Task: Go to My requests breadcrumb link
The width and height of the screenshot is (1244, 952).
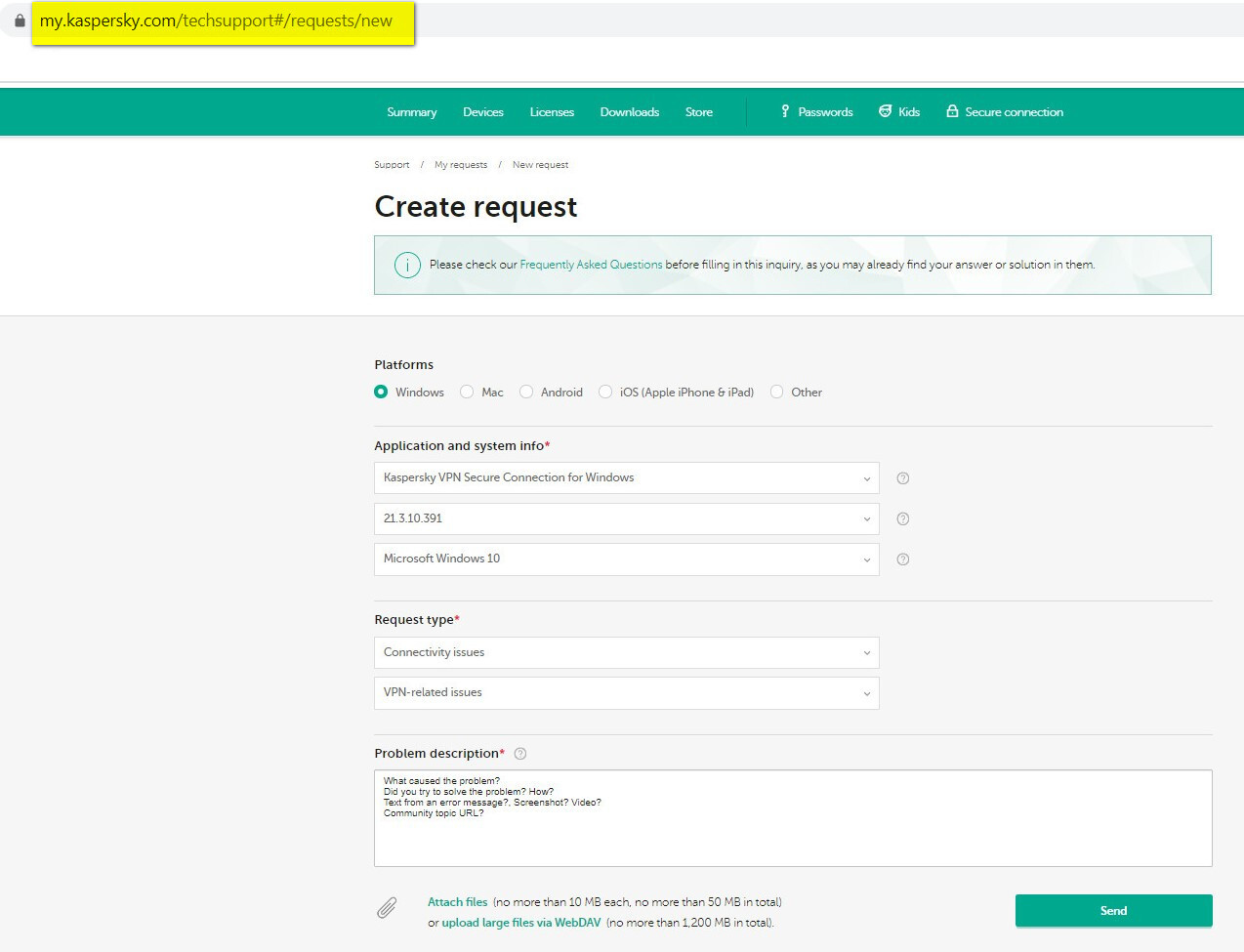Action: [461, 165]
